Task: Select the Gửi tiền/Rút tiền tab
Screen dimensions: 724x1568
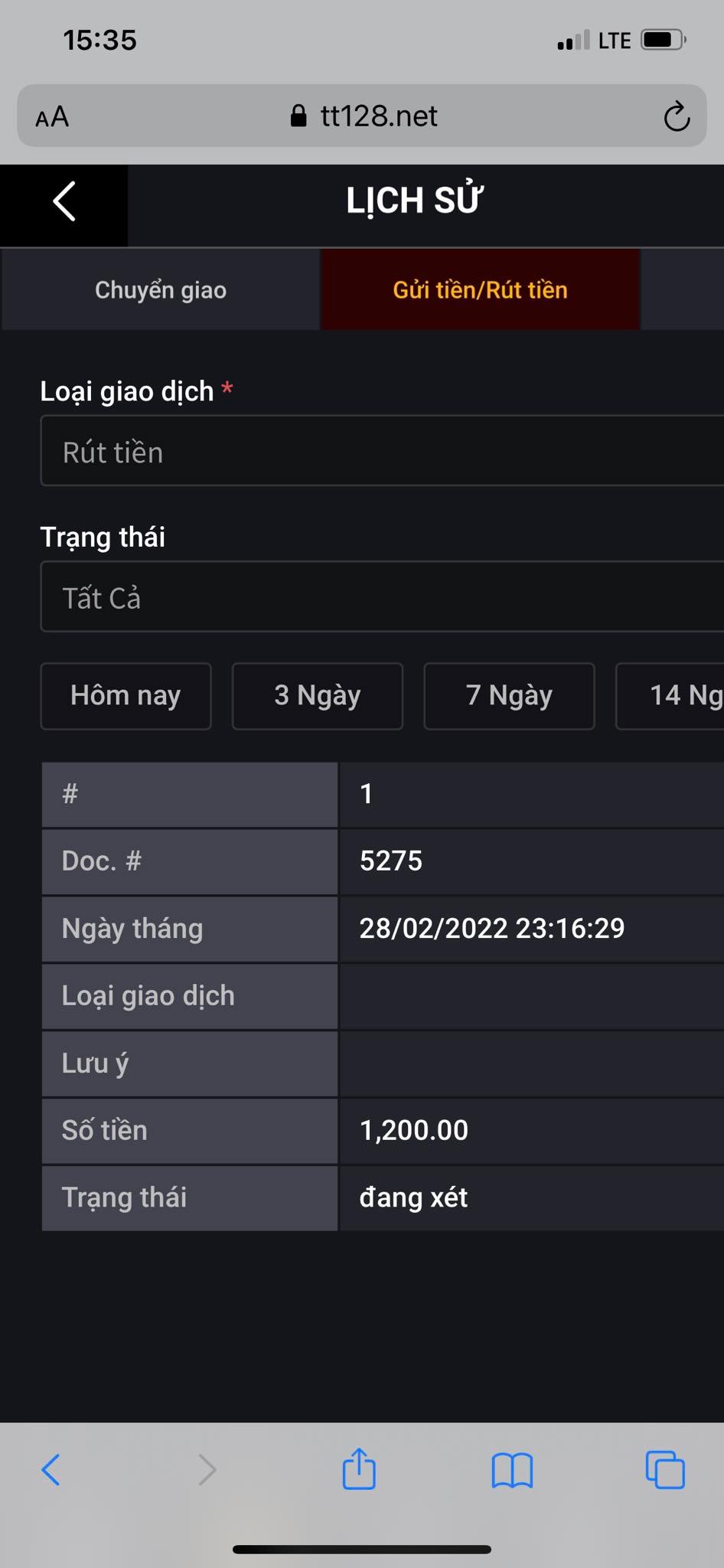Action: tap(480, 289)
